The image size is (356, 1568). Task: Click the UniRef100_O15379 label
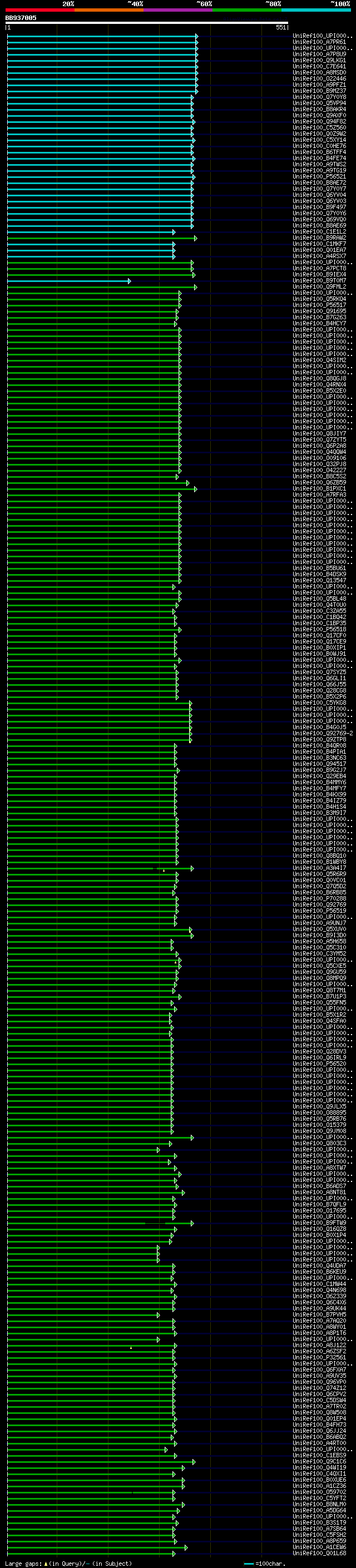319,1125
